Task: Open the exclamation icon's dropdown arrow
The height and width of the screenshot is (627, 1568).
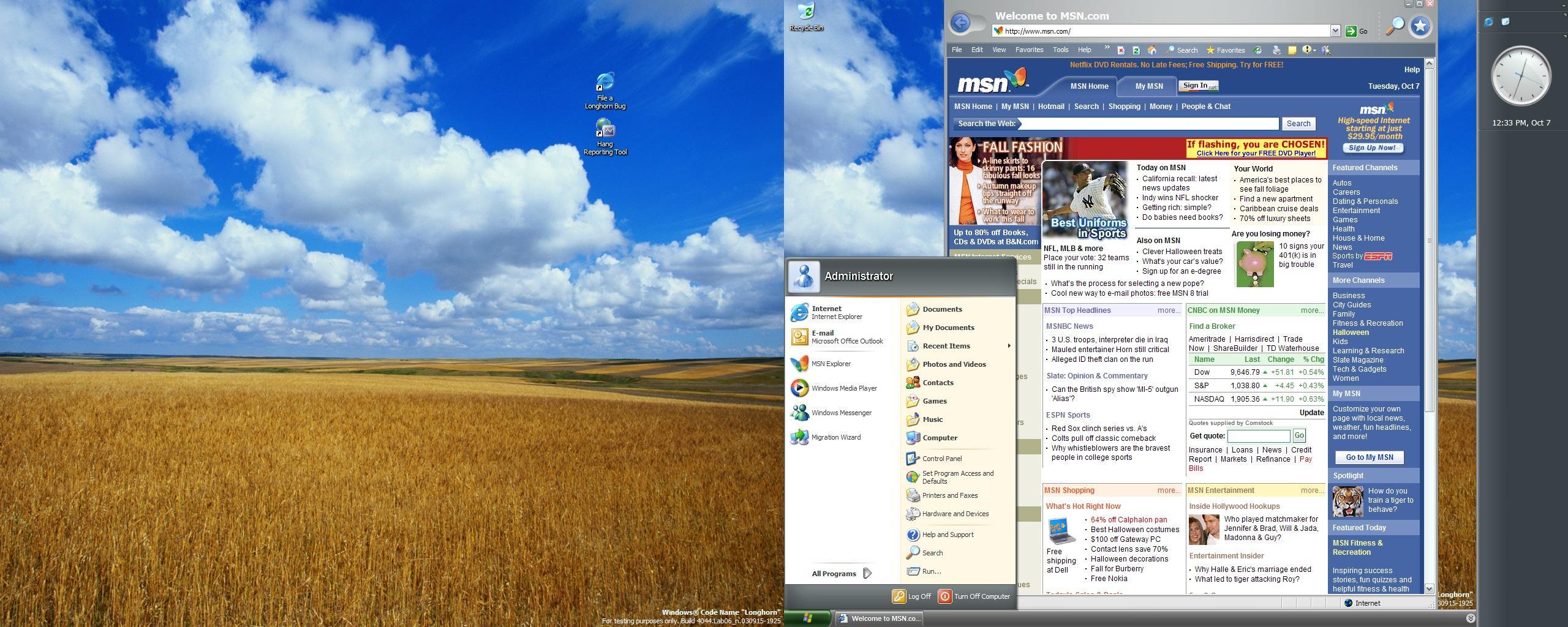Action: point(1314,50)
